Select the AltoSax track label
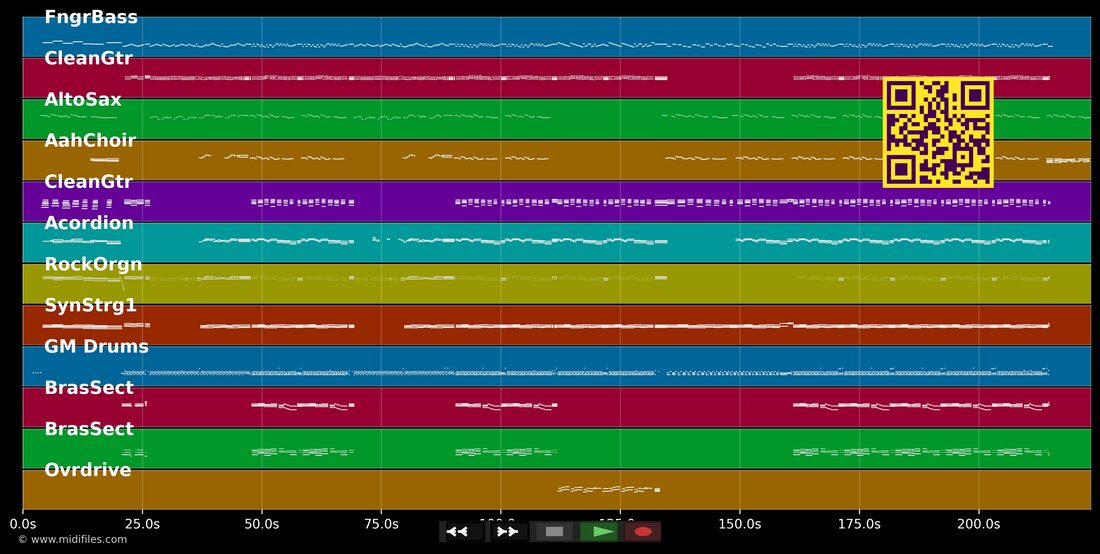This screenshot has width=1100, height=554. tap(83, 100)
